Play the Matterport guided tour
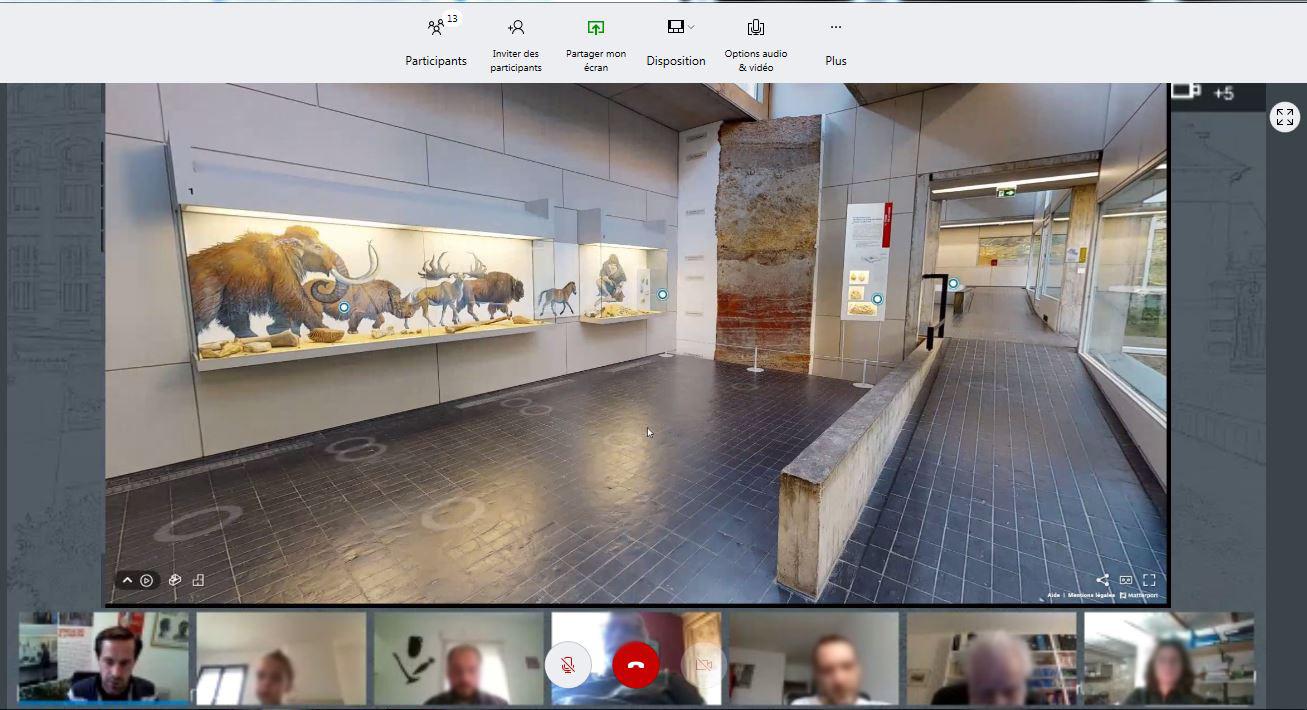The height and width of the screenshot is (710, 1307). click(147, 580)
